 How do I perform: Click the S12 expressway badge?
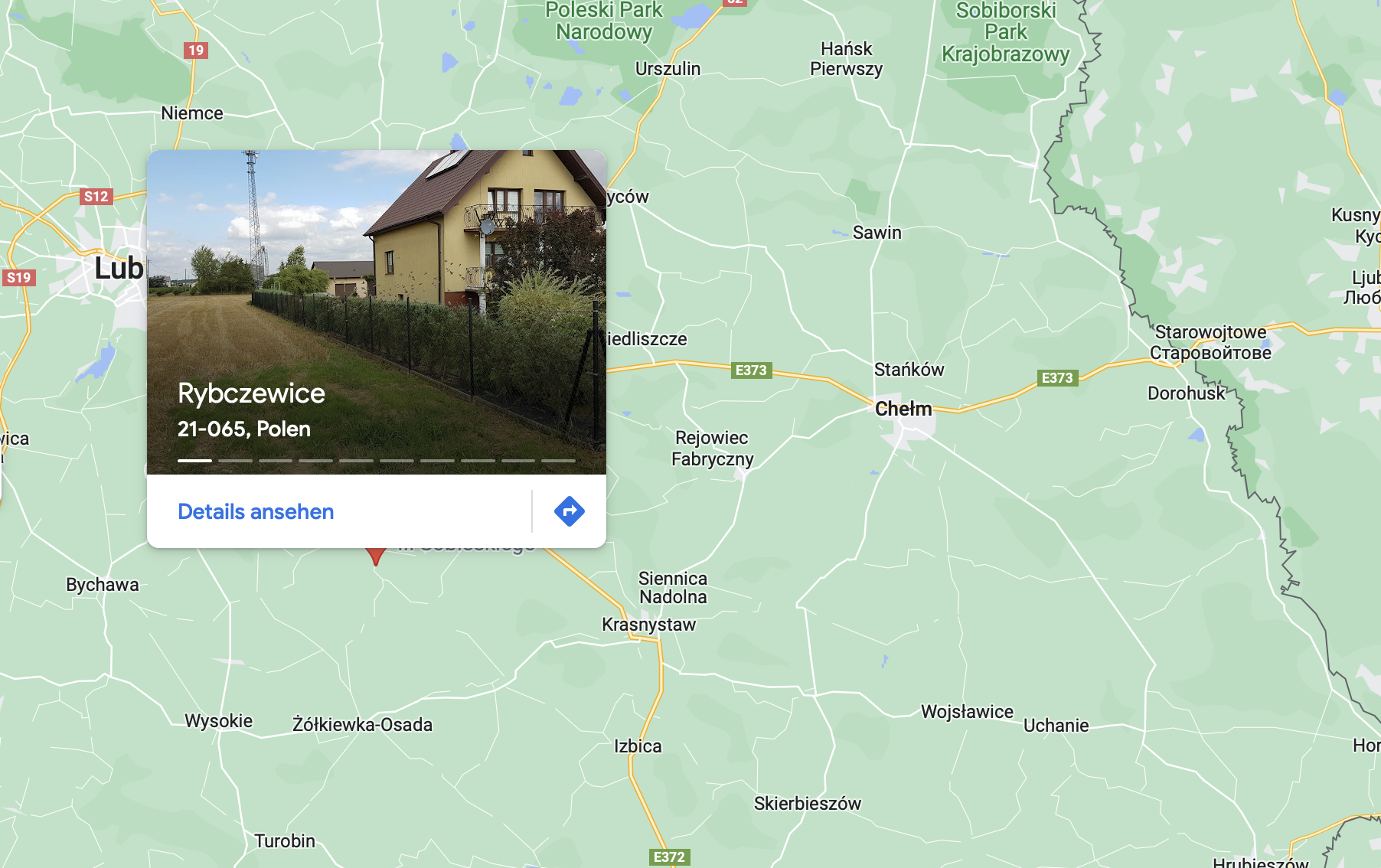(96, 197)
